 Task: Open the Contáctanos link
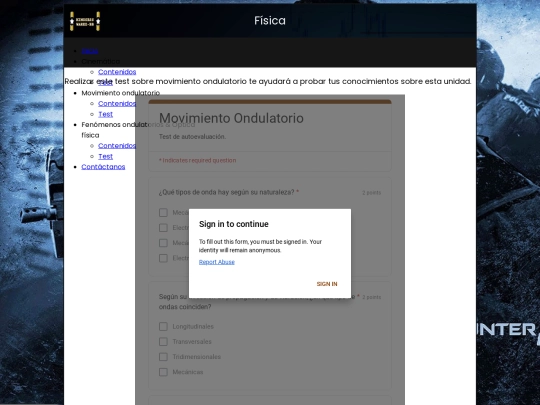(103, 167)
